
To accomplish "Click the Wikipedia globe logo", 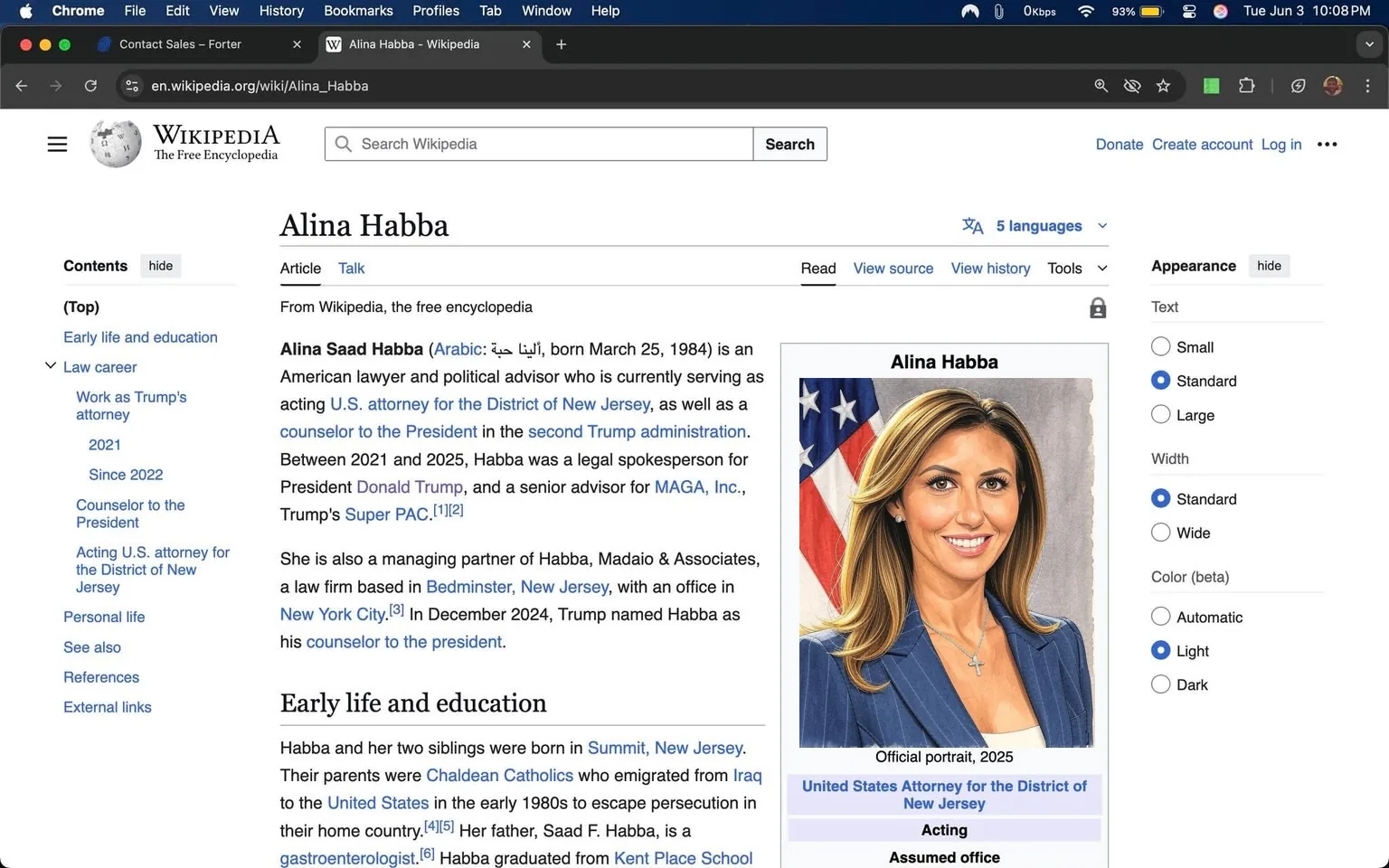I will 115,143.
